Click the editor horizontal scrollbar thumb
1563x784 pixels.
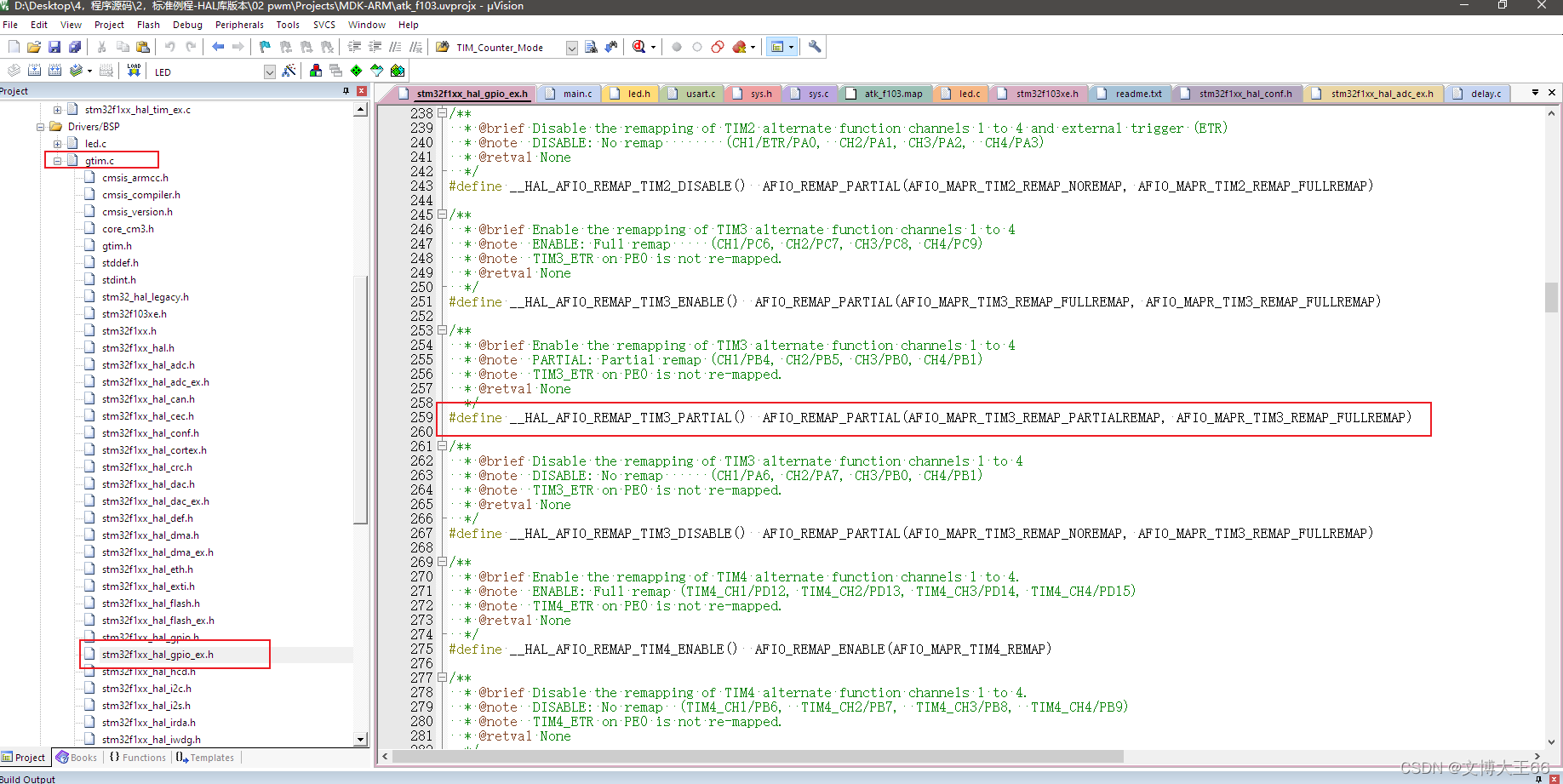tap(758, 757)
